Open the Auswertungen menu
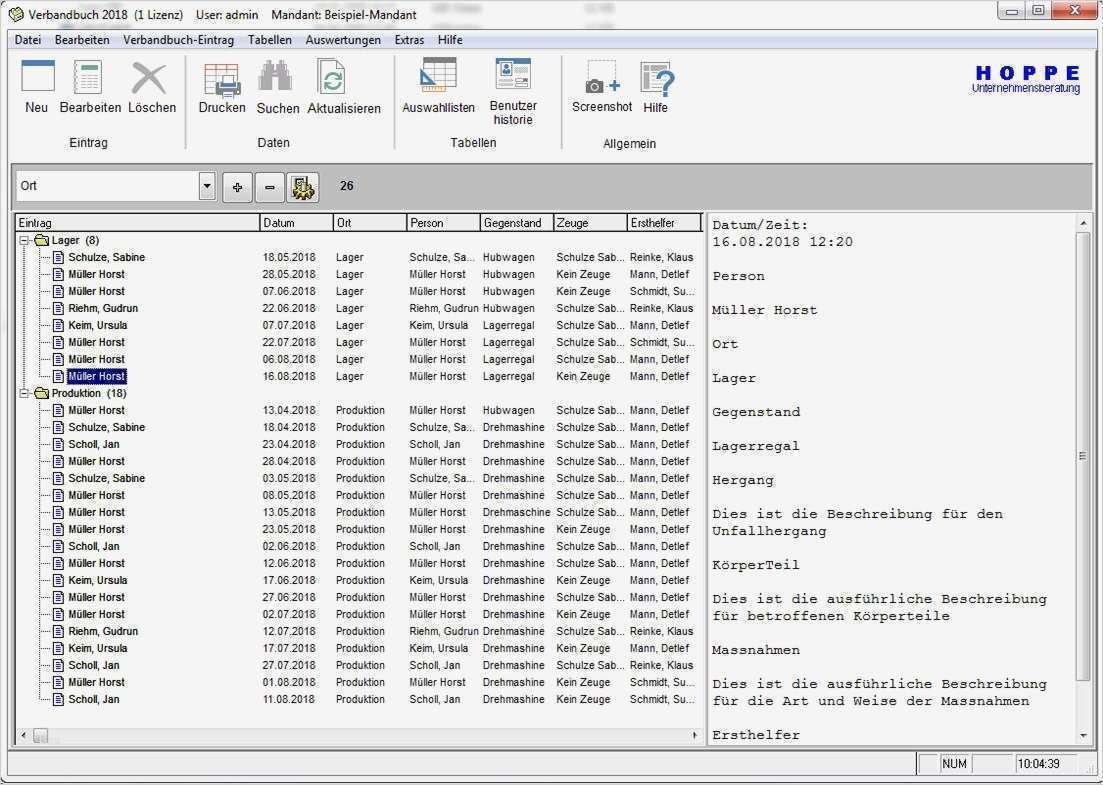The width and height of the screenshot is (1103, 785). tap(343, 40)
